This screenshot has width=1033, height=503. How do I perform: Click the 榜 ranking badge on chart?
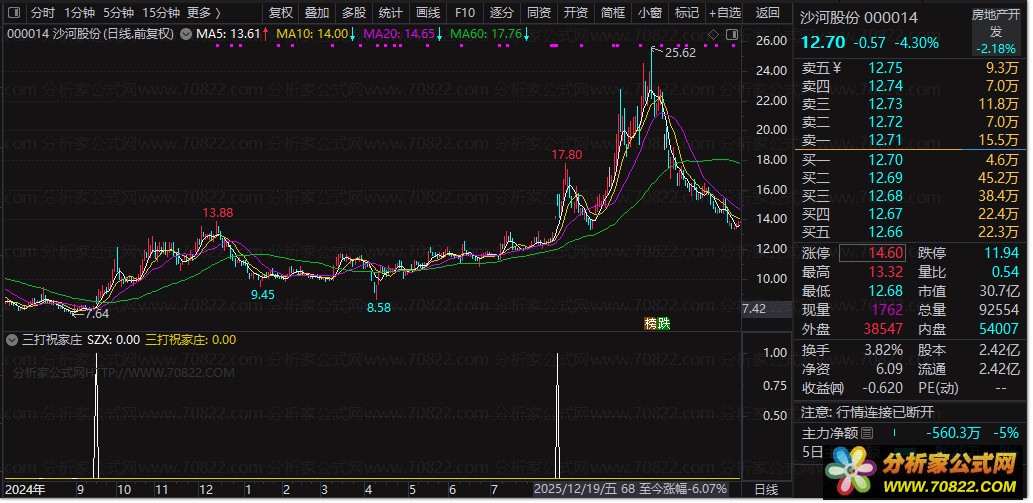tap(650, 323)
